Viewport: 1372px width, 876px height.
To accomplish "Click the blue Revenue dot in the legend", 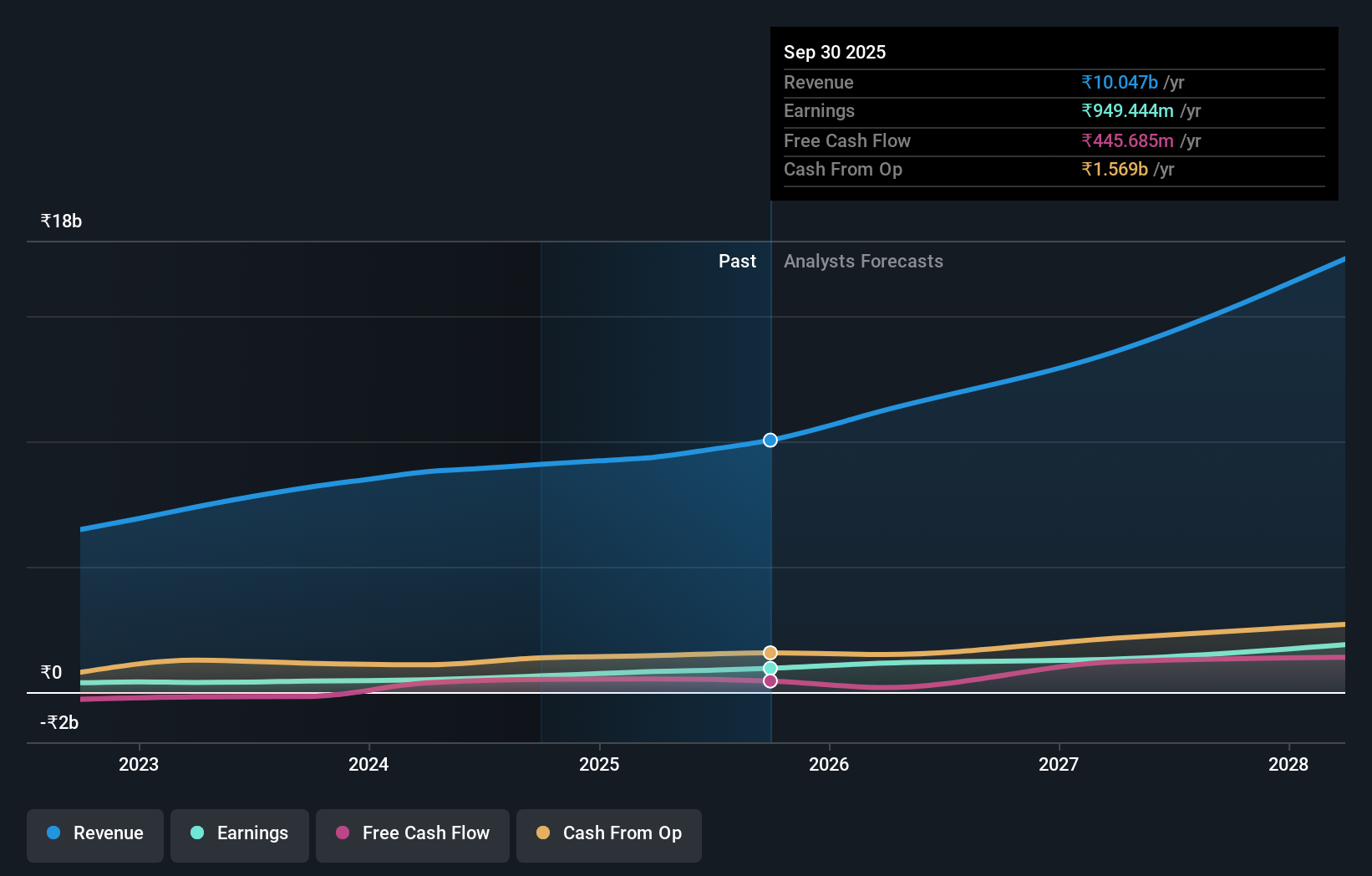I will pos(54,833).
